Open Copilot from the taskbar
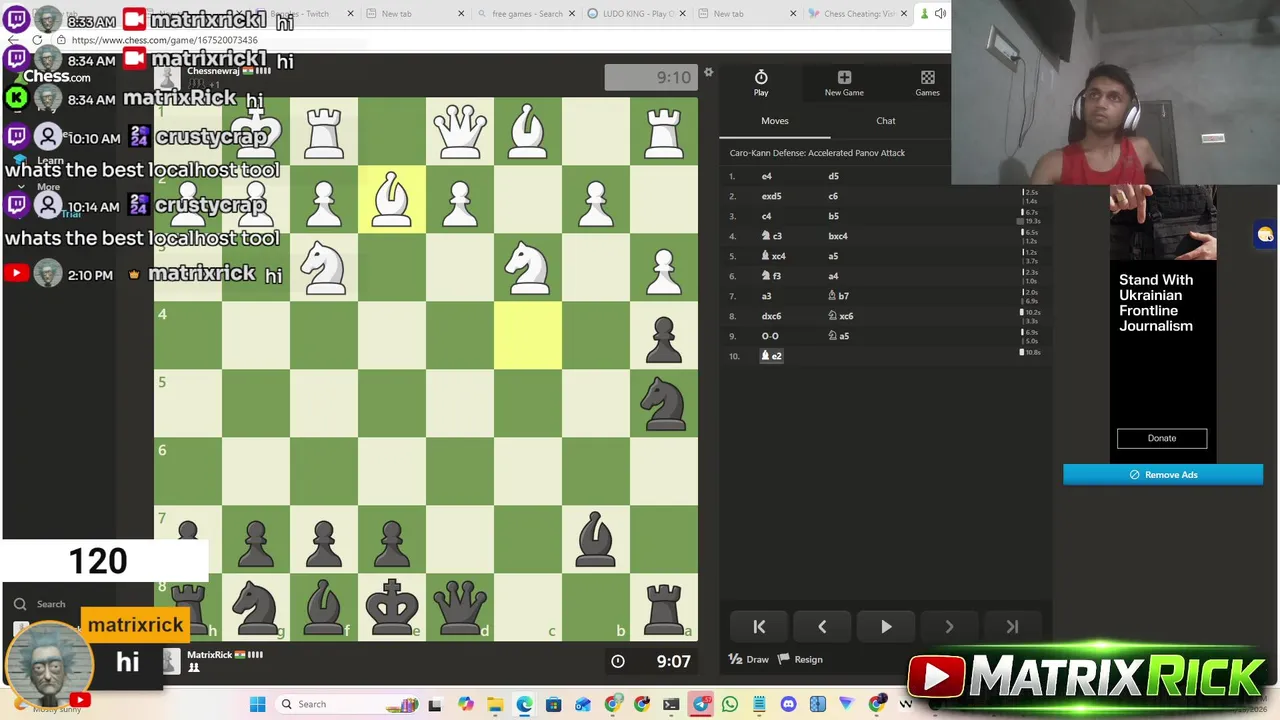This screenshot has height=720, width=1280. 466,704
